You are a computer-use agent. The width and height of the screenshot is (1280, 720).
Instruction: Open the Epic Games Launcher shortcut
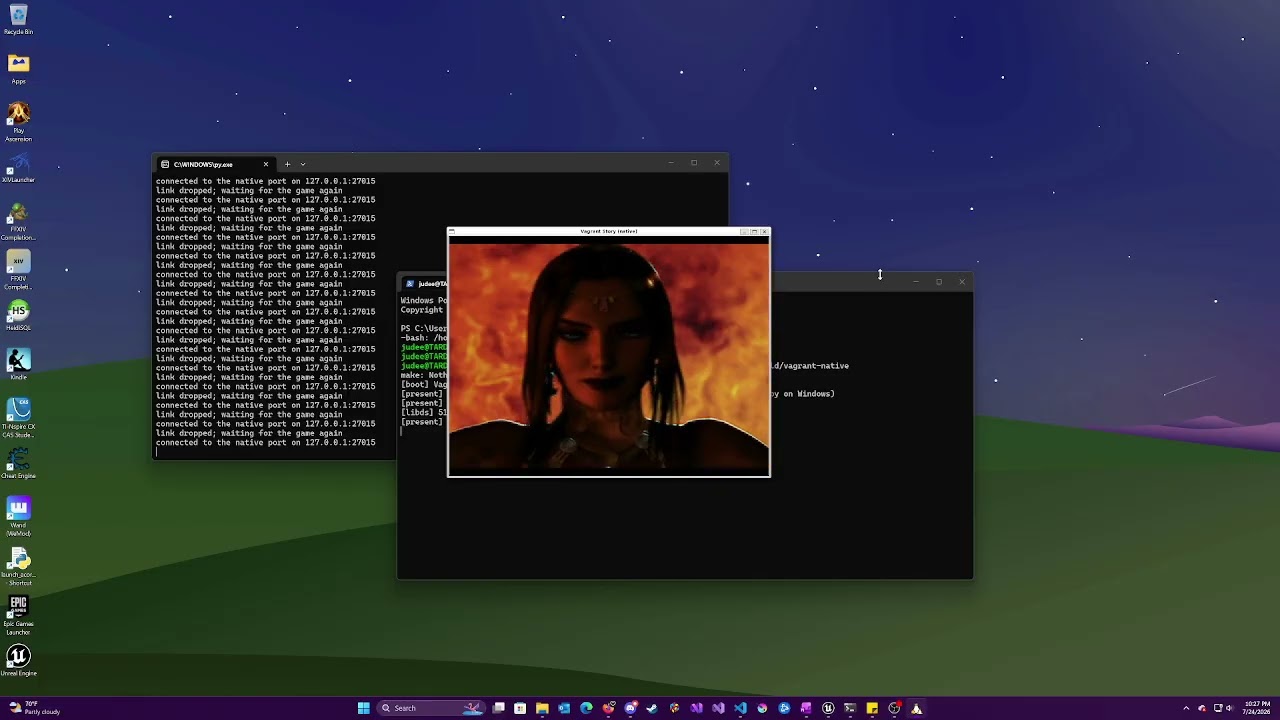(x=18, y=615)
